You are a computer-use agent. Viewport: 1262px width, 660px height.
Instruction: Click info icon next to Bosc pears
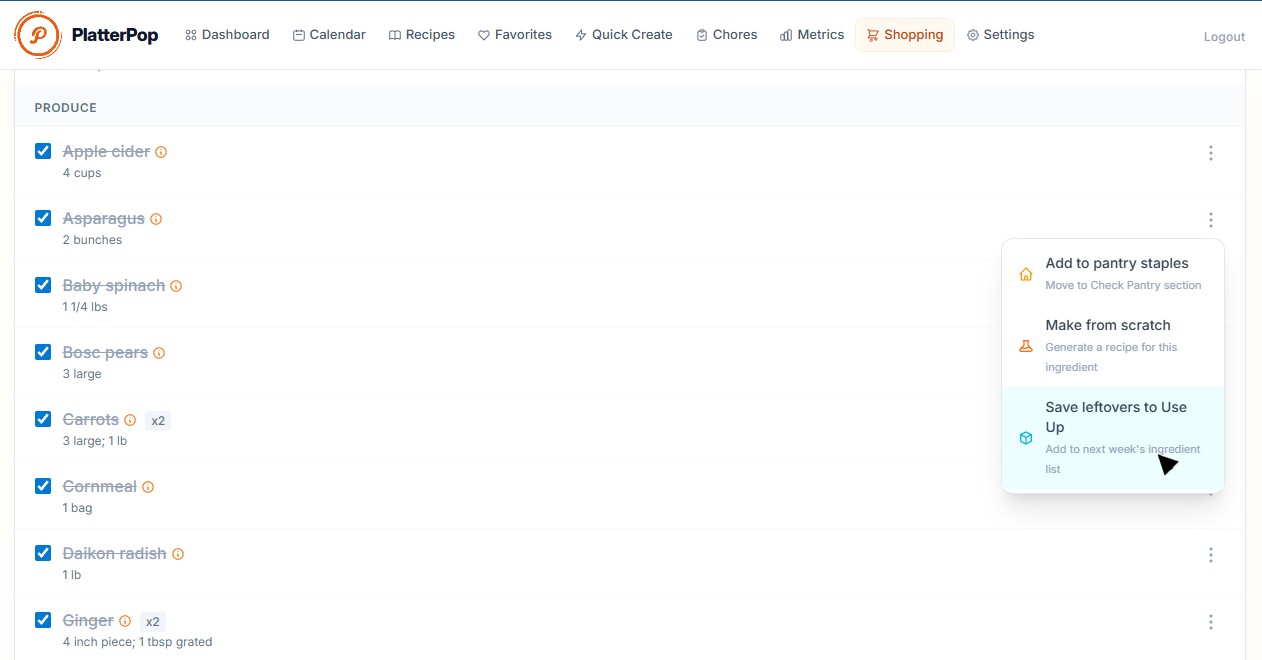(159, 353)
